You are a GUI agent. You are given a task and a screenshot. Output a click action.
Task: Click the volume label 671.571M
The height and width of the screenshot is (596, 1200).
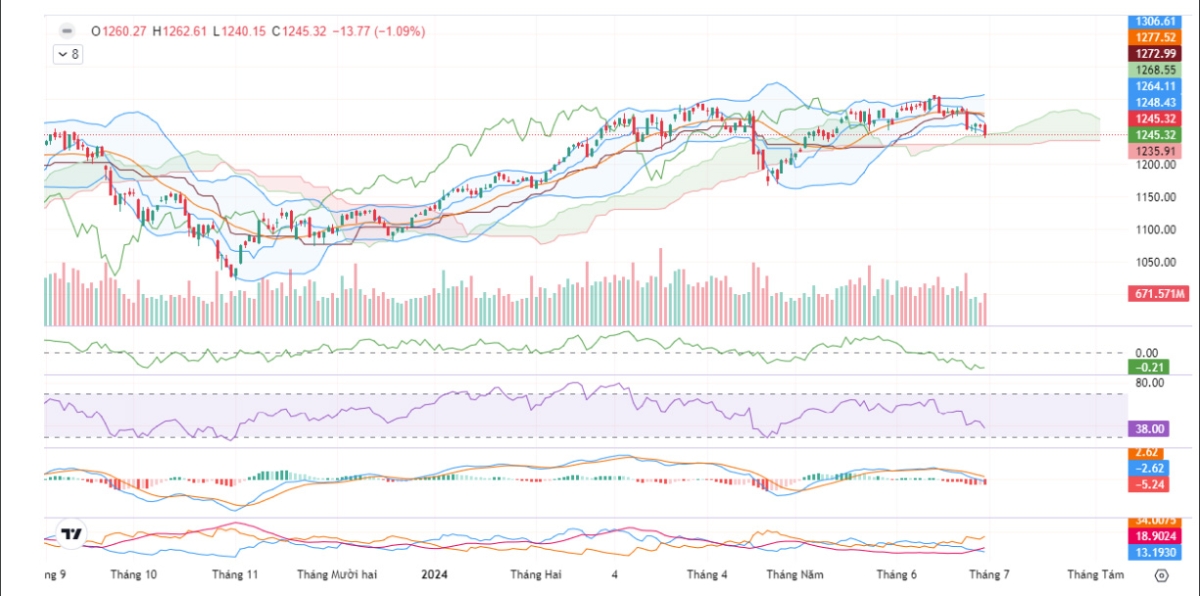[1158, 294]
